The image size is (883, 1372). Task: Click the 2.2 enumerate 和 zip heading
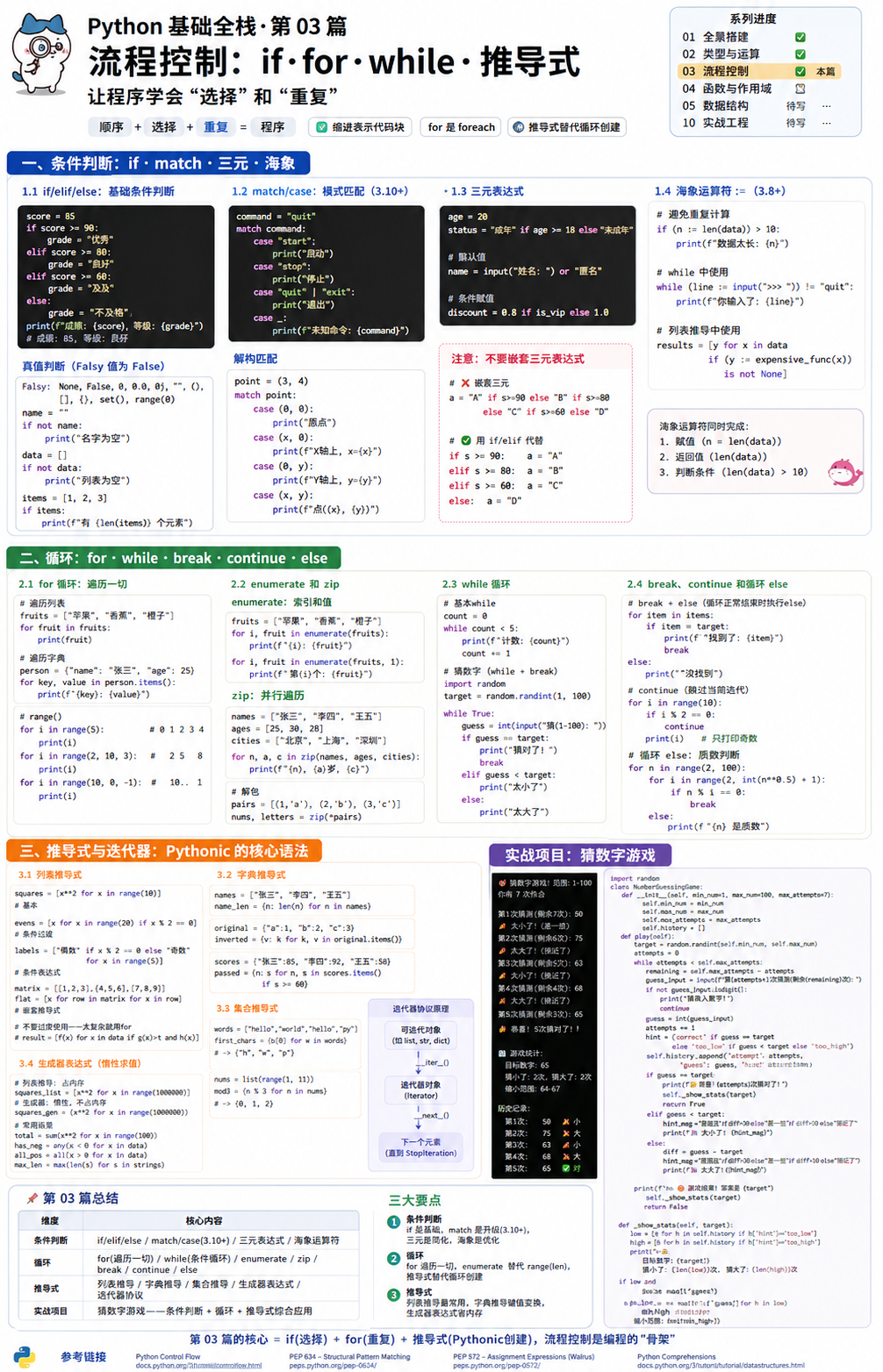284,583
